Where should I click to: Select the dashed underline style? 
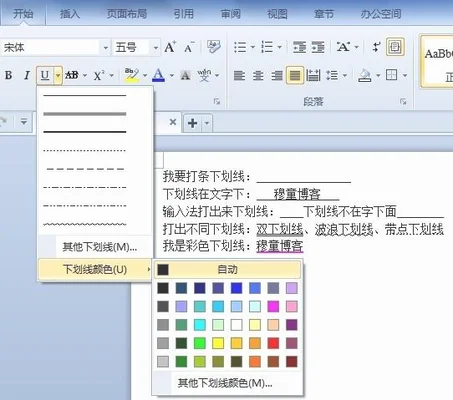[85, 169]
